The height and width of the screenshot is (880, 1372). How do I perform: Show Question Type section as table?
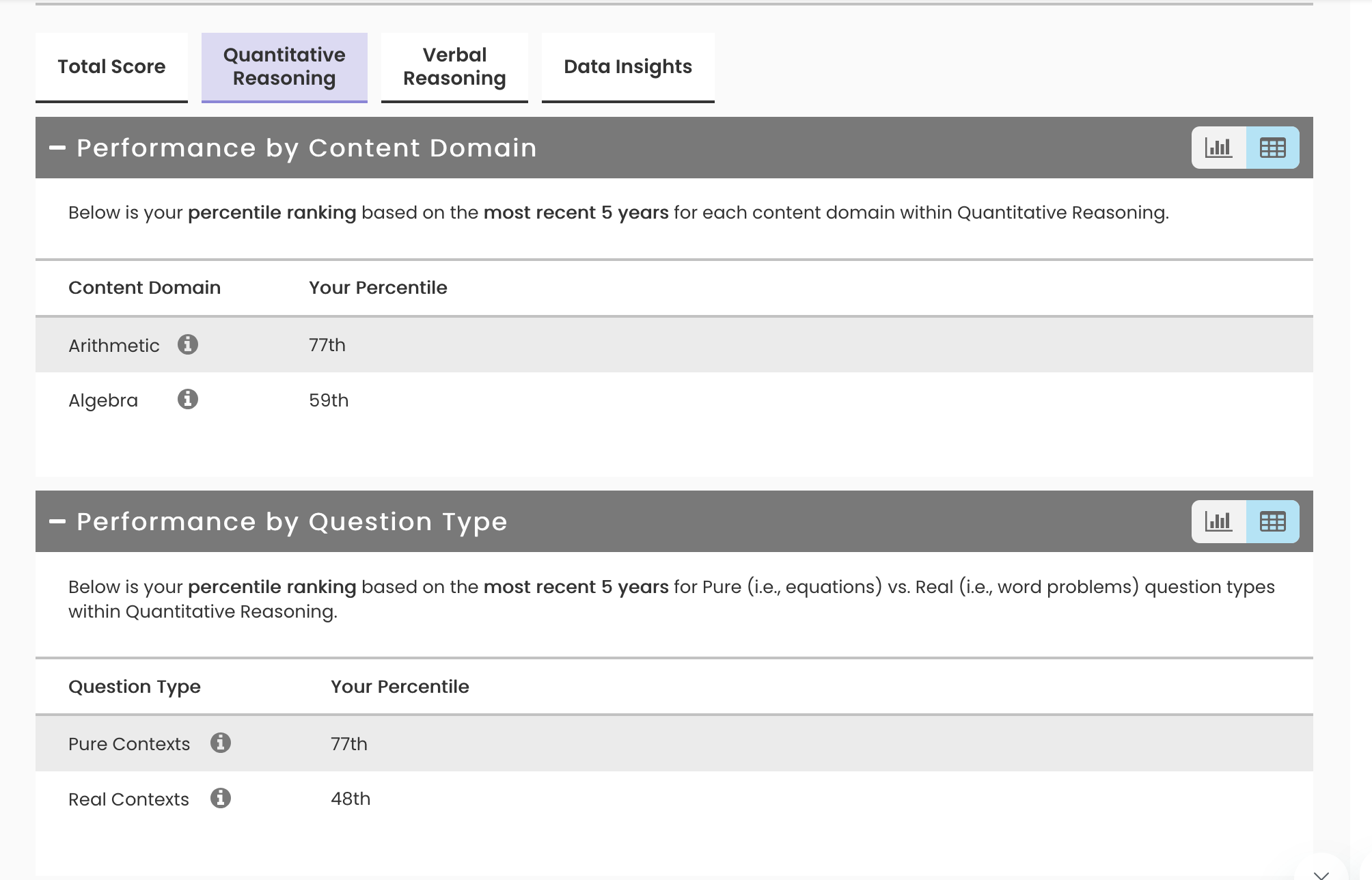point(1272,521)
